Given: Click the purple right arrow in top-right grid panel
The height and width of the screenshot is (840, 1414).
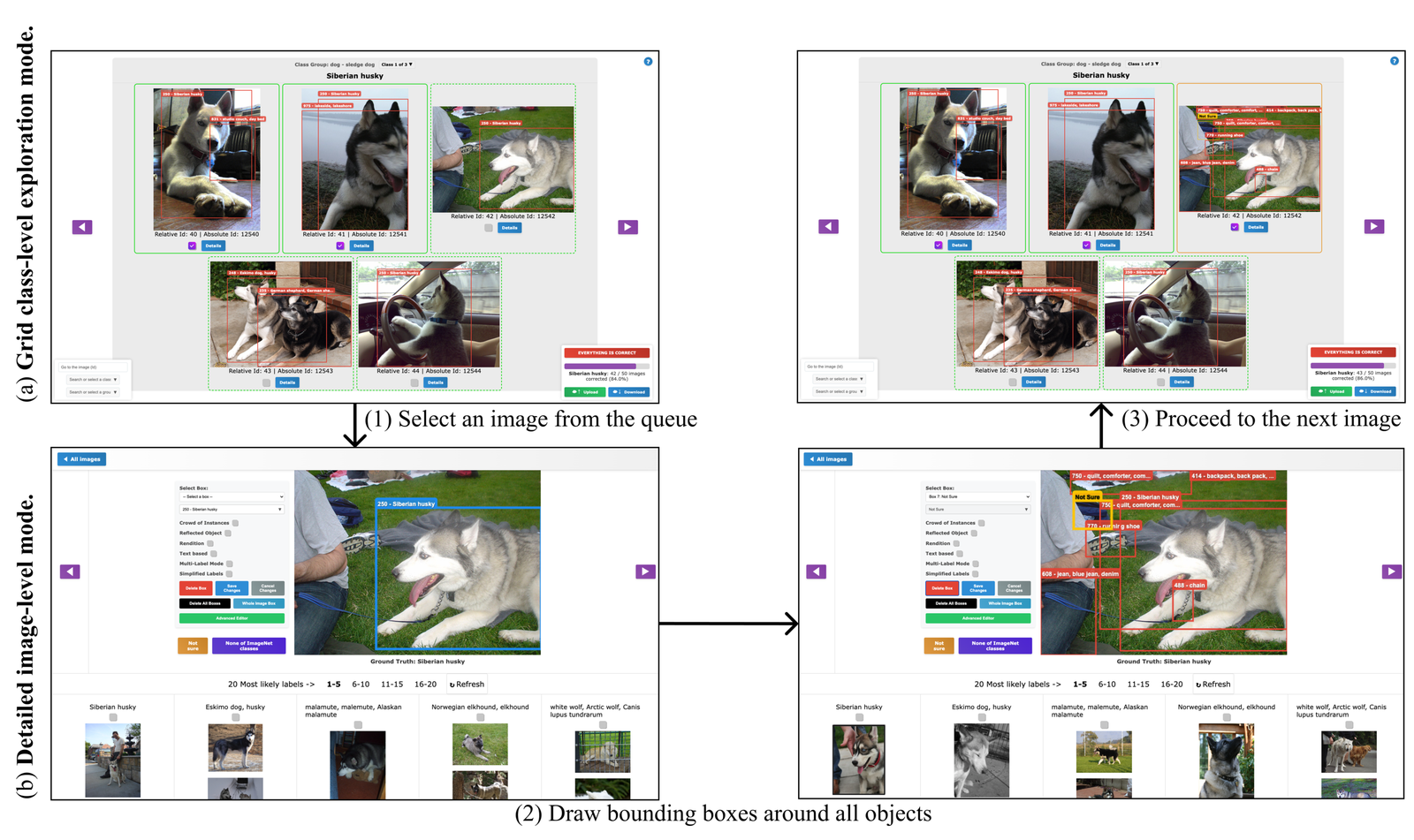Looking at the screenshot, I should click(x=1374, y=226).
